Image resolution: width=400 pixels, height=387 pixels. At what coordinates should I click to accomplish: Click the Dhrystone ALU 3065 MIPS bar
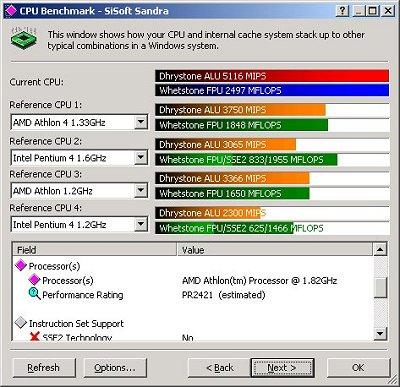(226, 144)
